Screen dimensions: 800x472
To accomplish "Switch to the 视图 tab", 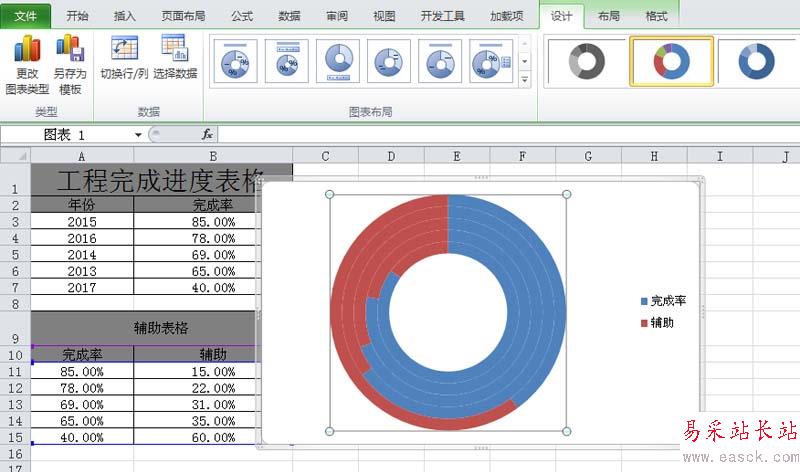I will click(384, 16).
